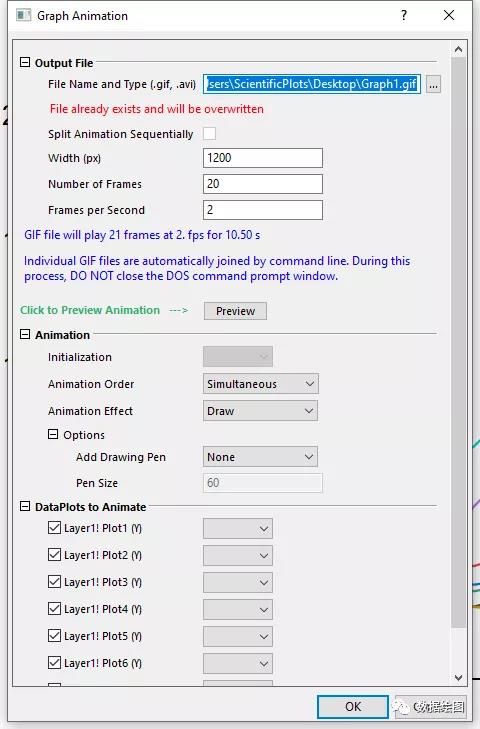Collapse the Animation section

pos(25,334)
